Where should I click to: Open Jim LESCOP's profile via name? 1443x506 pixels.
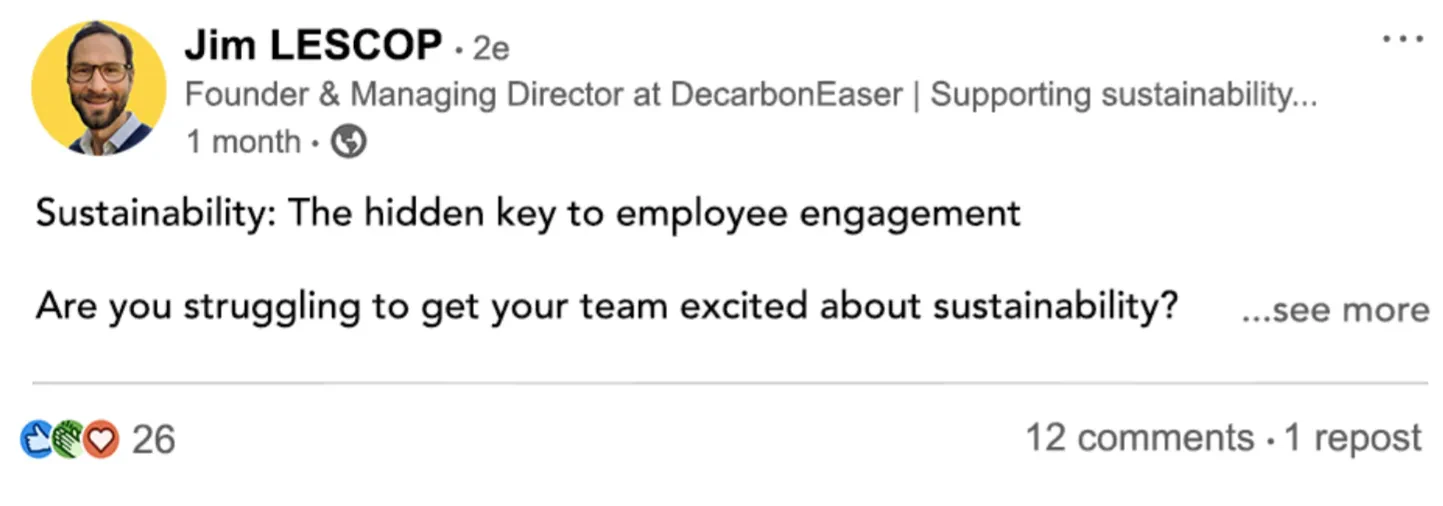(313, 45)
